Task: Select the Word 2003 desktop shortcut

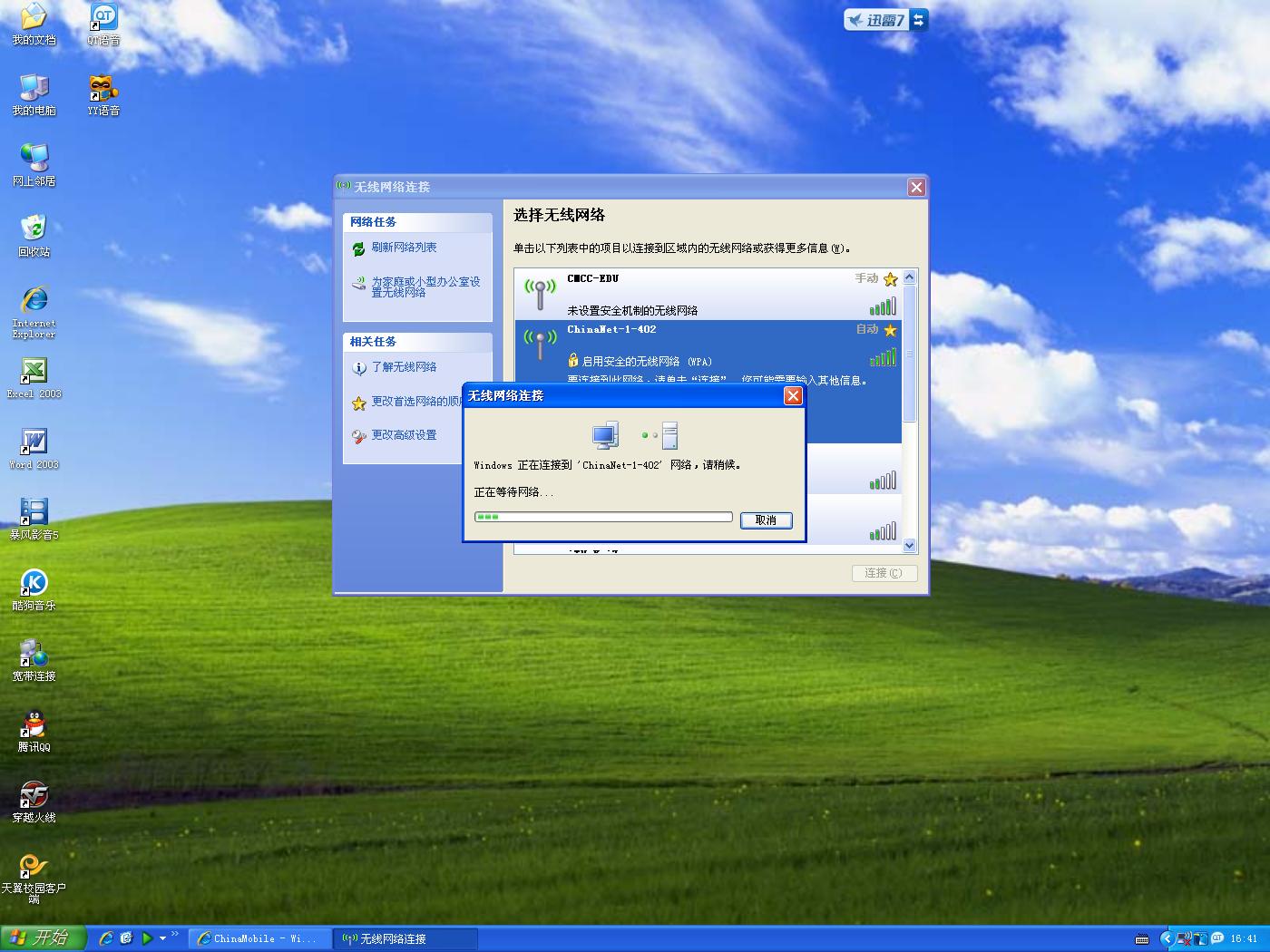Action: (x=34, y=450)
